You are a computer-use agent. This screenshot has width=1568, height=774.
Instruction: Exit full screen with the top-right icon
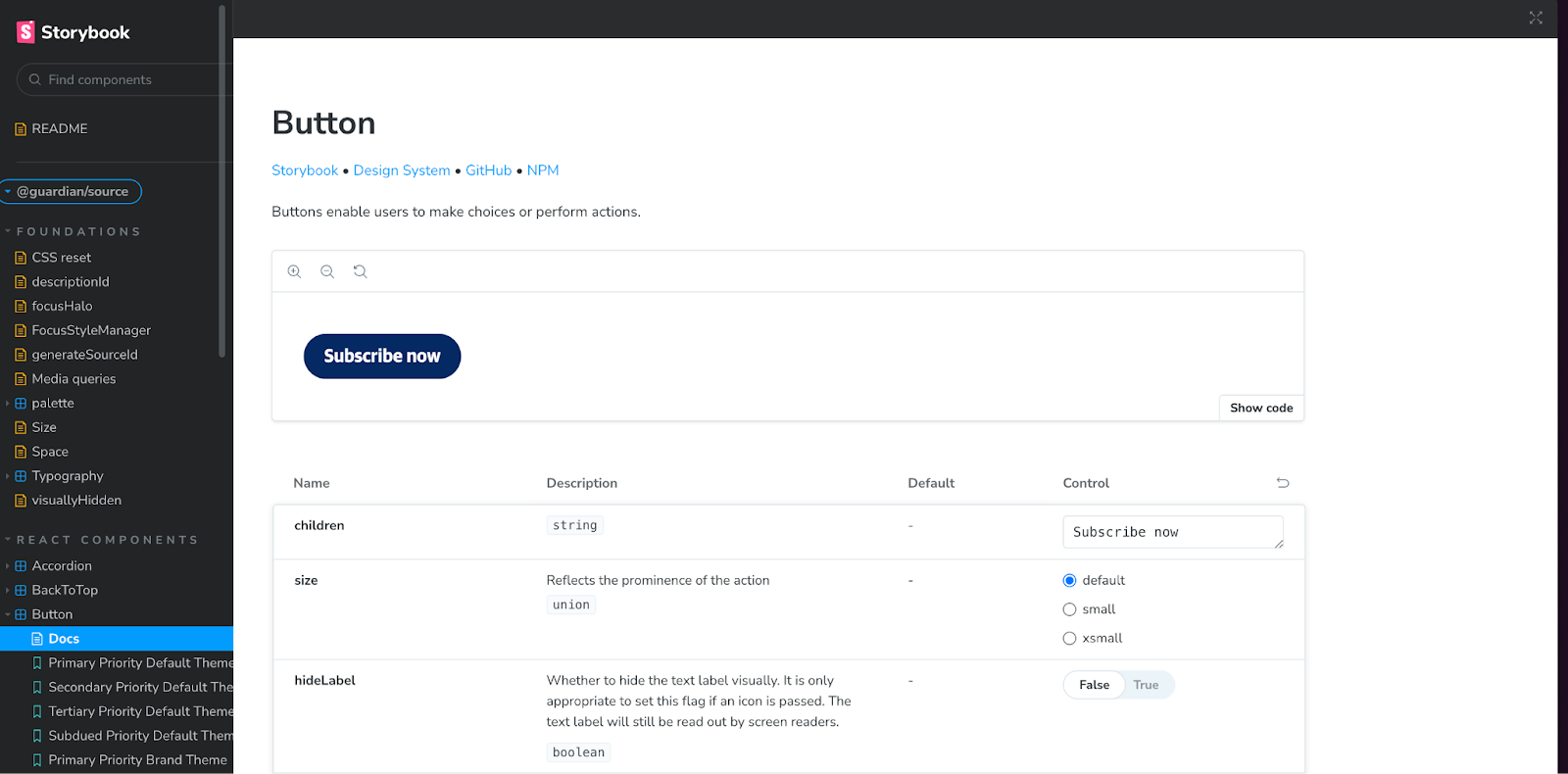1536,18
